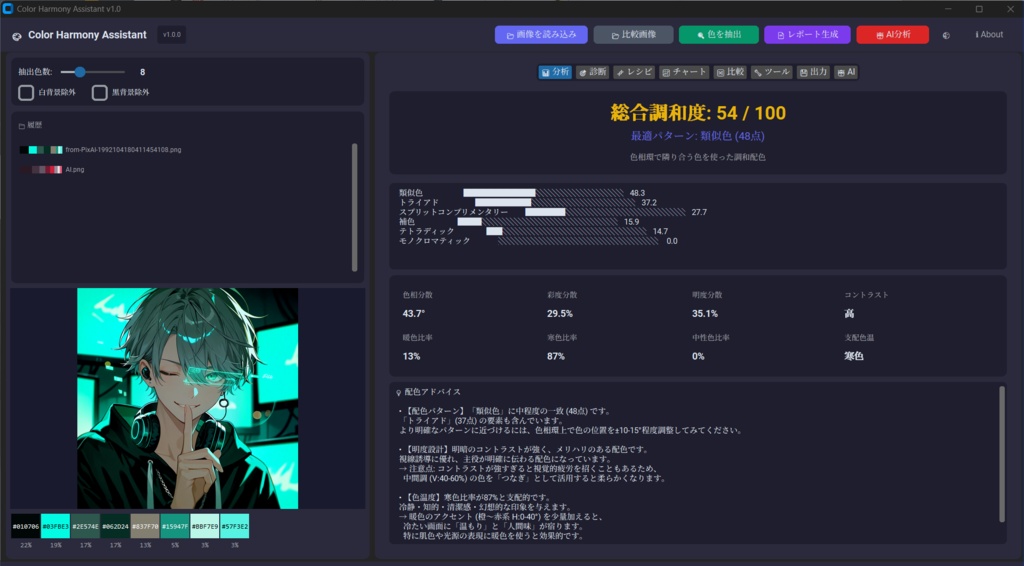Go to the 出力 tab
This screenshot has width=1024, height=566.
pyautogui.click(x=813, y=72)
